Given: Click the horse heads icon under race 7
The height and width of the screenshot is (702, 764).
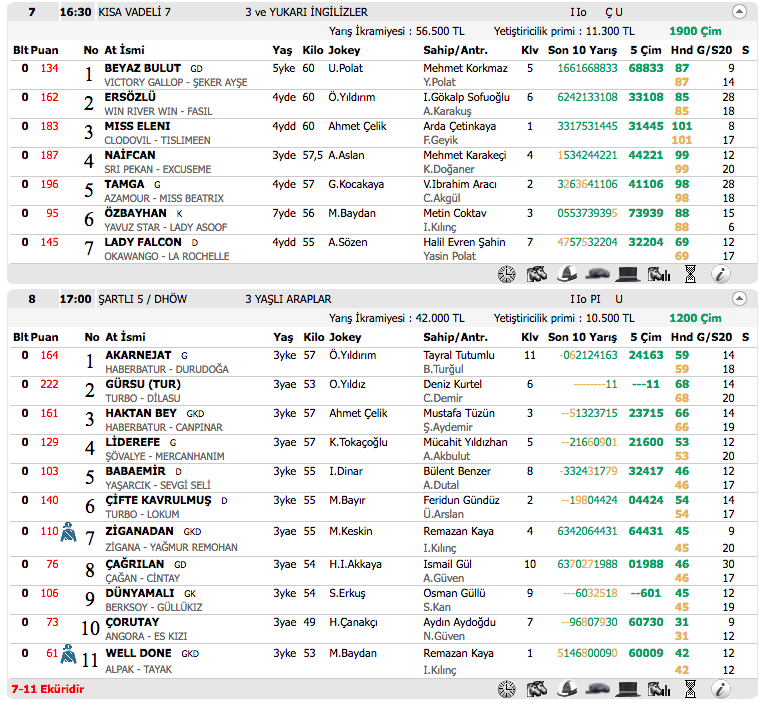Looking at the screenshot, I should tap(537, 273).
